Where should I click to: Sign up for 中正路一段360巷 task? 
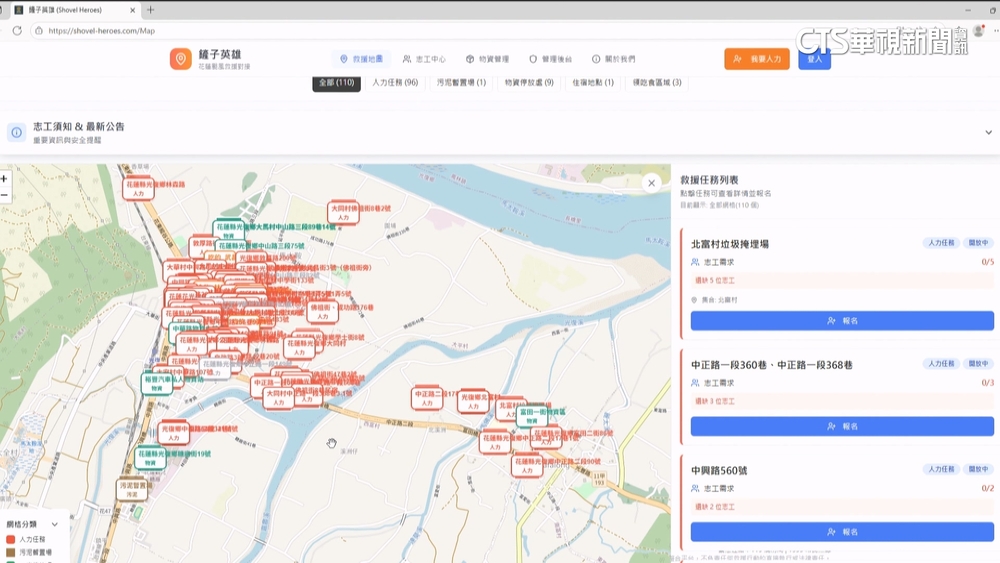click(x=842, y=426)
